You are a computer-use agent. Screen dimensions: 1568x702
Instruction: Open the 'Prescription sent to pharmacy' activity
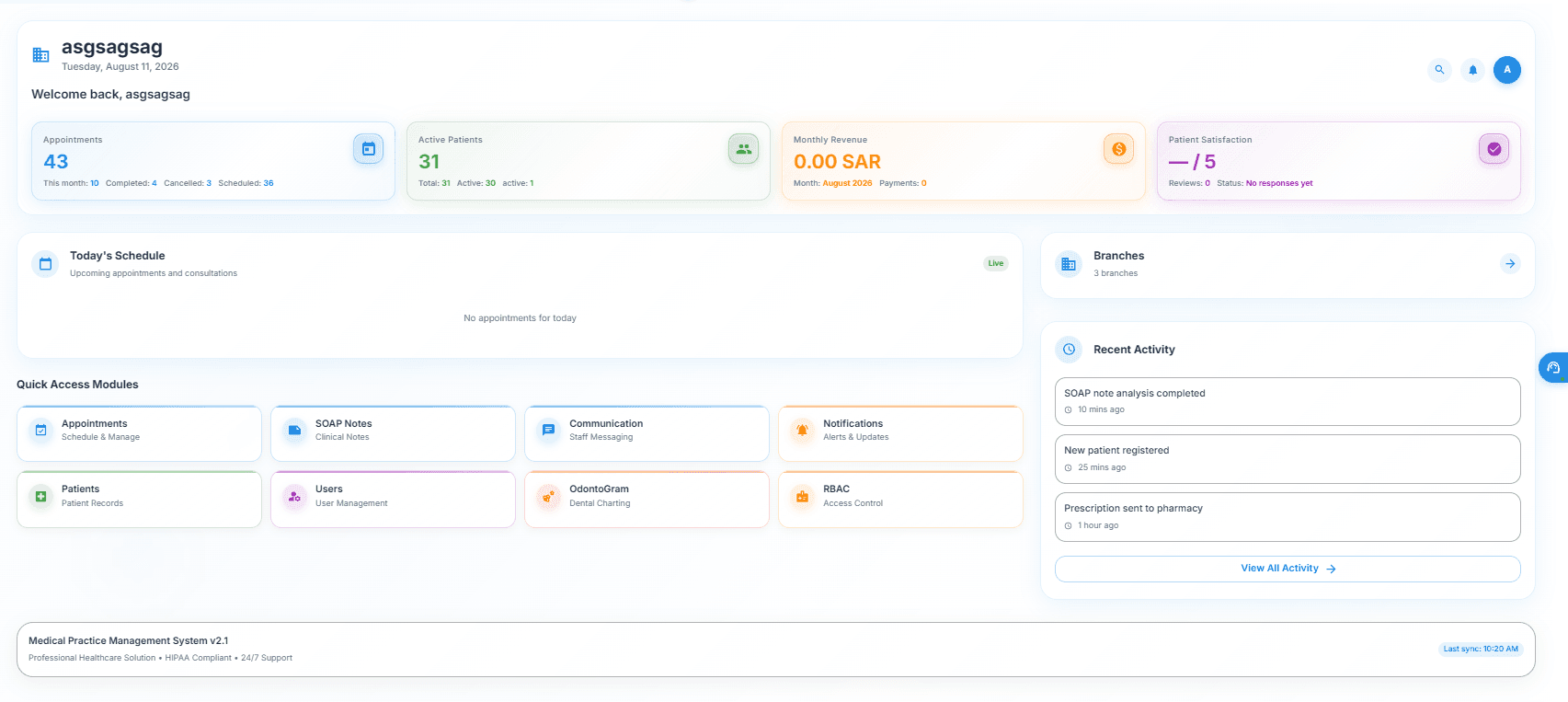1288,517
